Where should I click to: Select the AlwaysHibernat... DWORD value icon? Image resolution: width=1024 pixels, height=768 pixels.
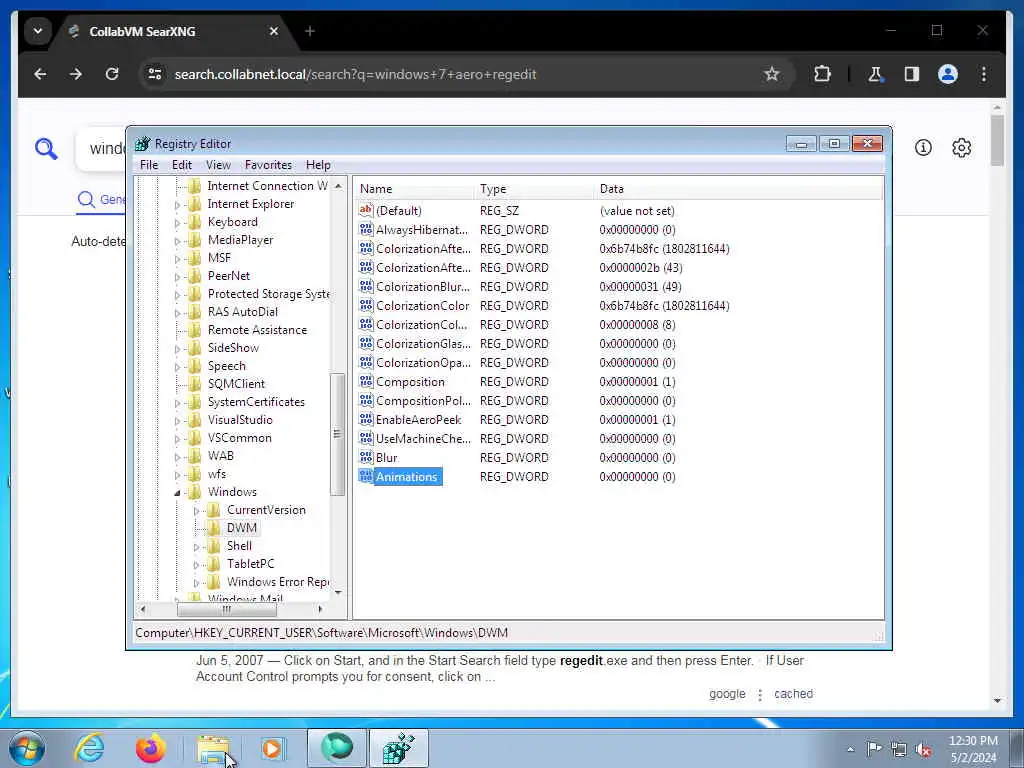[366, 229]
